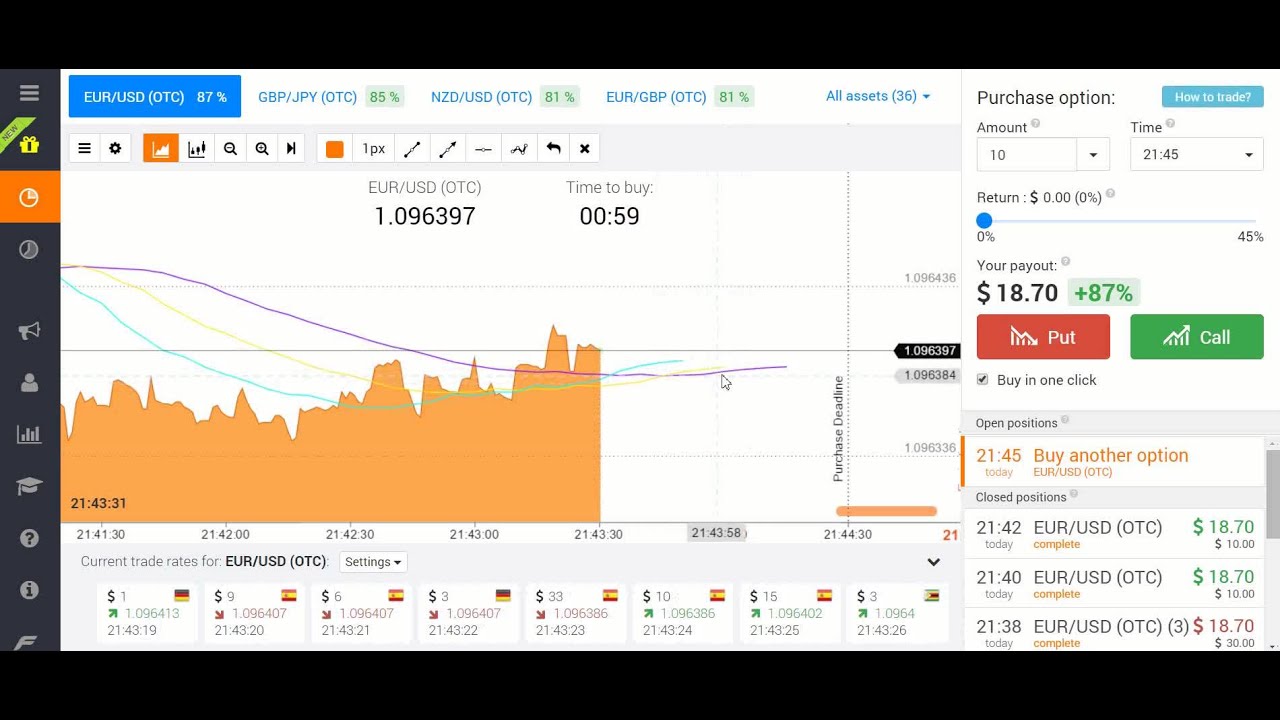Click Buy another option link

coord(1110,455)
